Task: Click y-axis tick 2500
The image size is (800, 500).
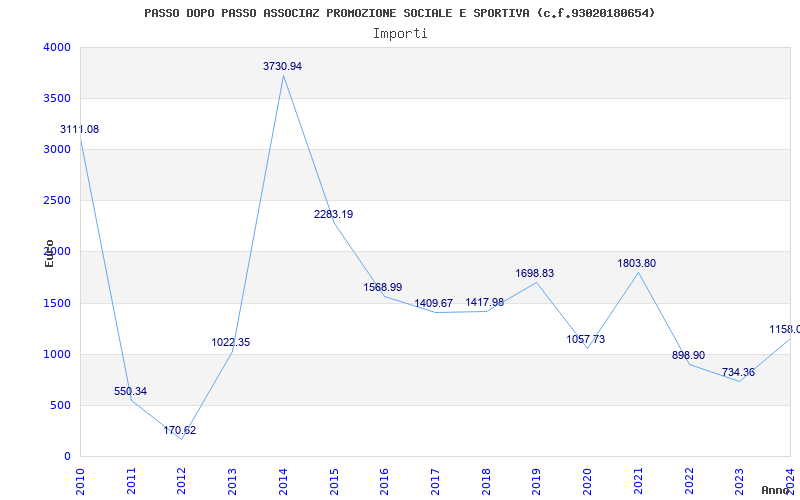Action: coord(57,201)
